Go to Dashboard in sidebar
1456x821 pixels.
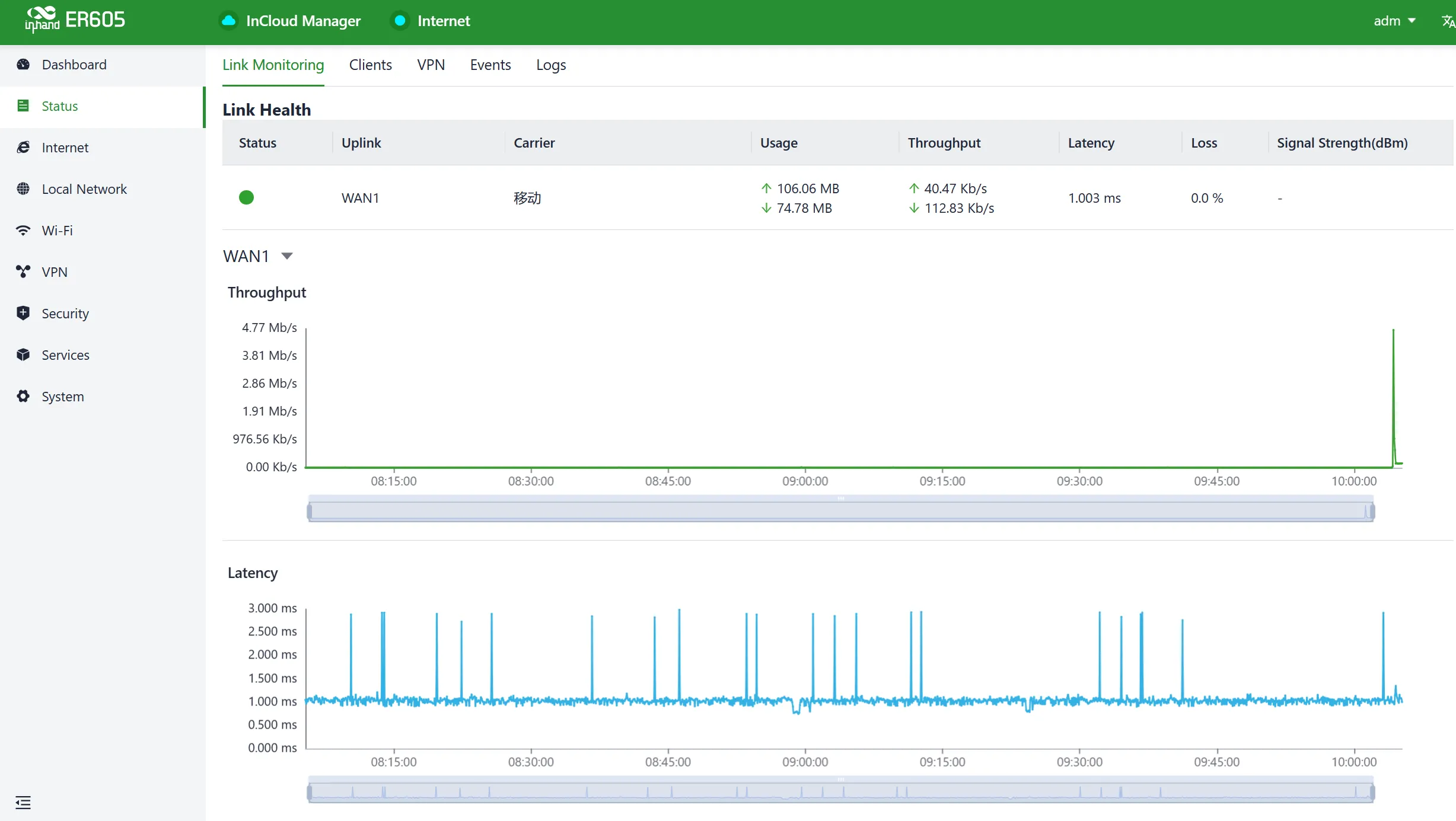(102, 65)
